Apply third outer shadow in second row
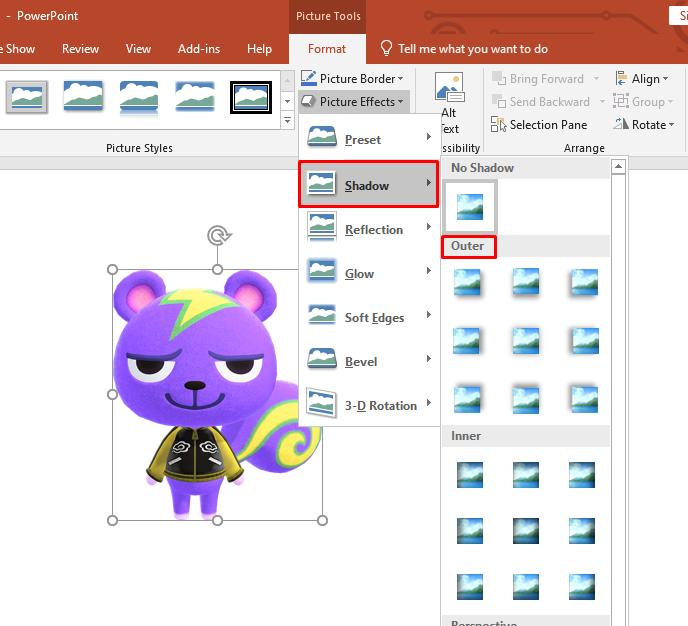The width and height of the screenshot is (688, 626). tap(584, 341)
